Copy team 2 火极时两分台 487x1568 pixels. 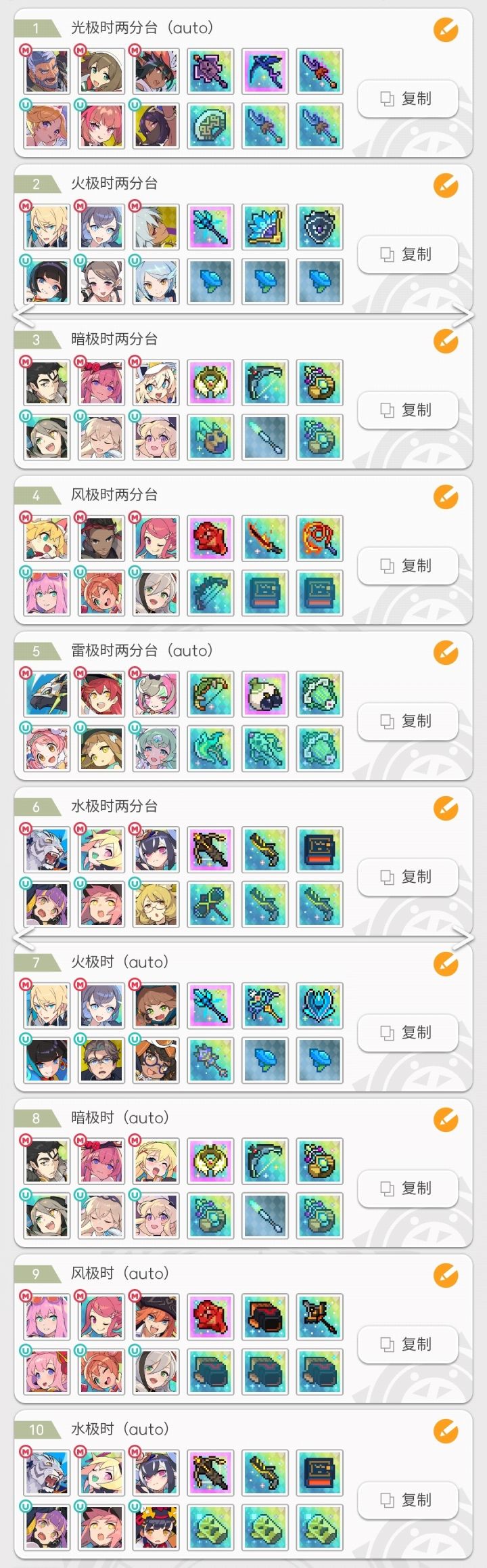(407, 255)
